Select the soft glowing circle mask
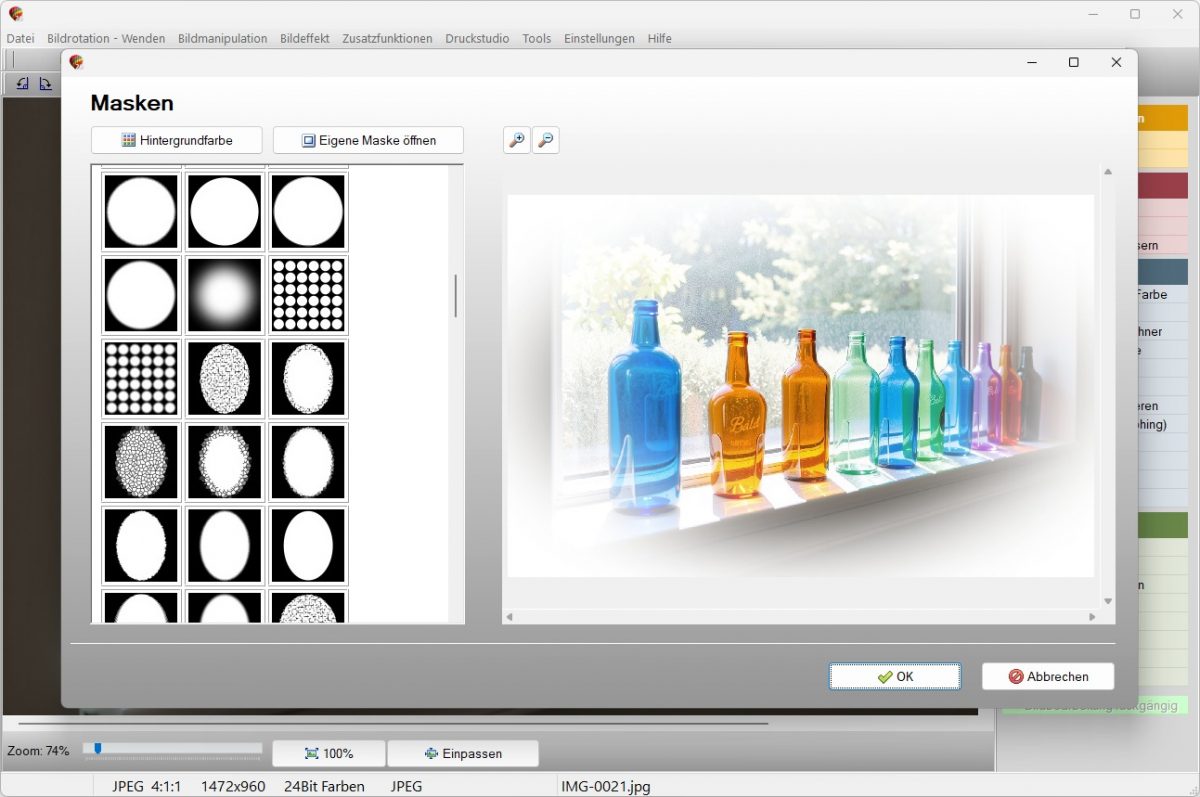 click(225, 295)
